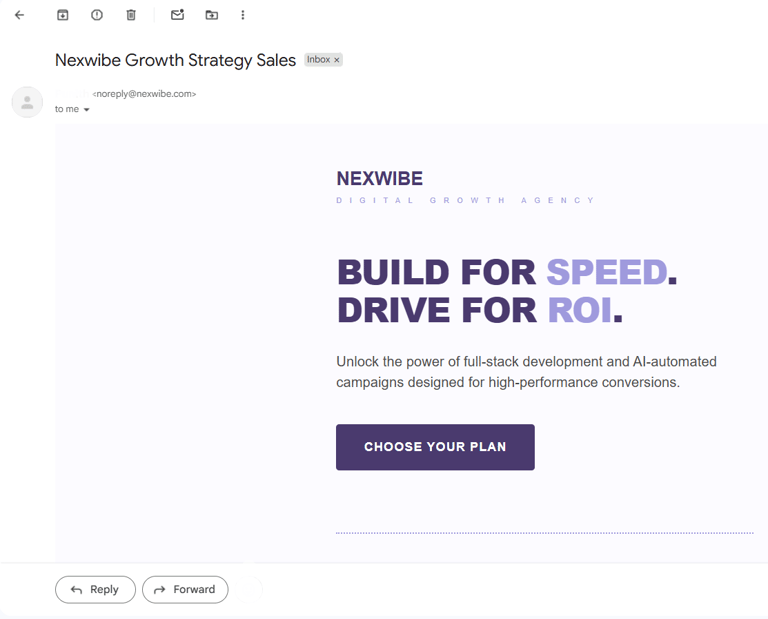Click the sender avatar picture
The image size is (768, 619).
coord(27,102)
